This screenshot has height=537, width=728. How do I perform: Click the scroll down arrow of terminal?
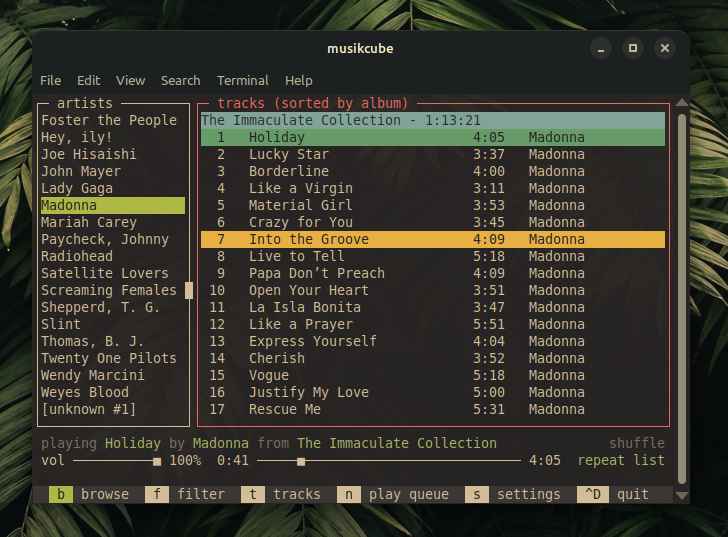pyautogui.click(x=682, y=496)
